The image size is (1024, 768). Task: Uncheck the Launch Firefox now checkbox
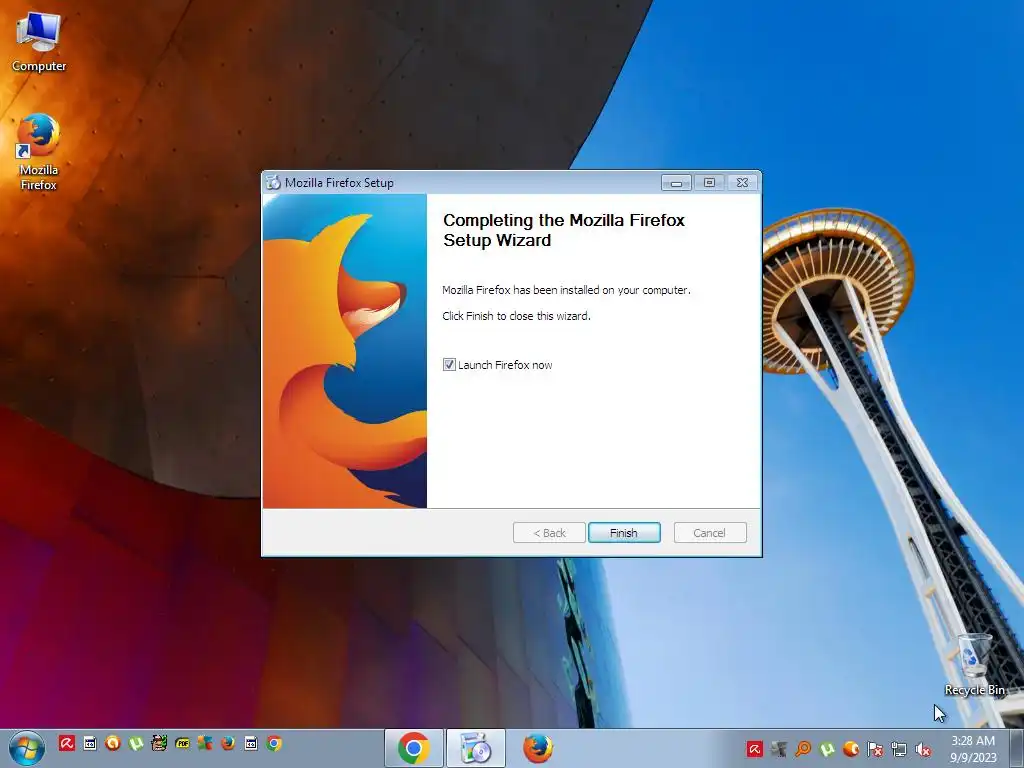[449, 365]
